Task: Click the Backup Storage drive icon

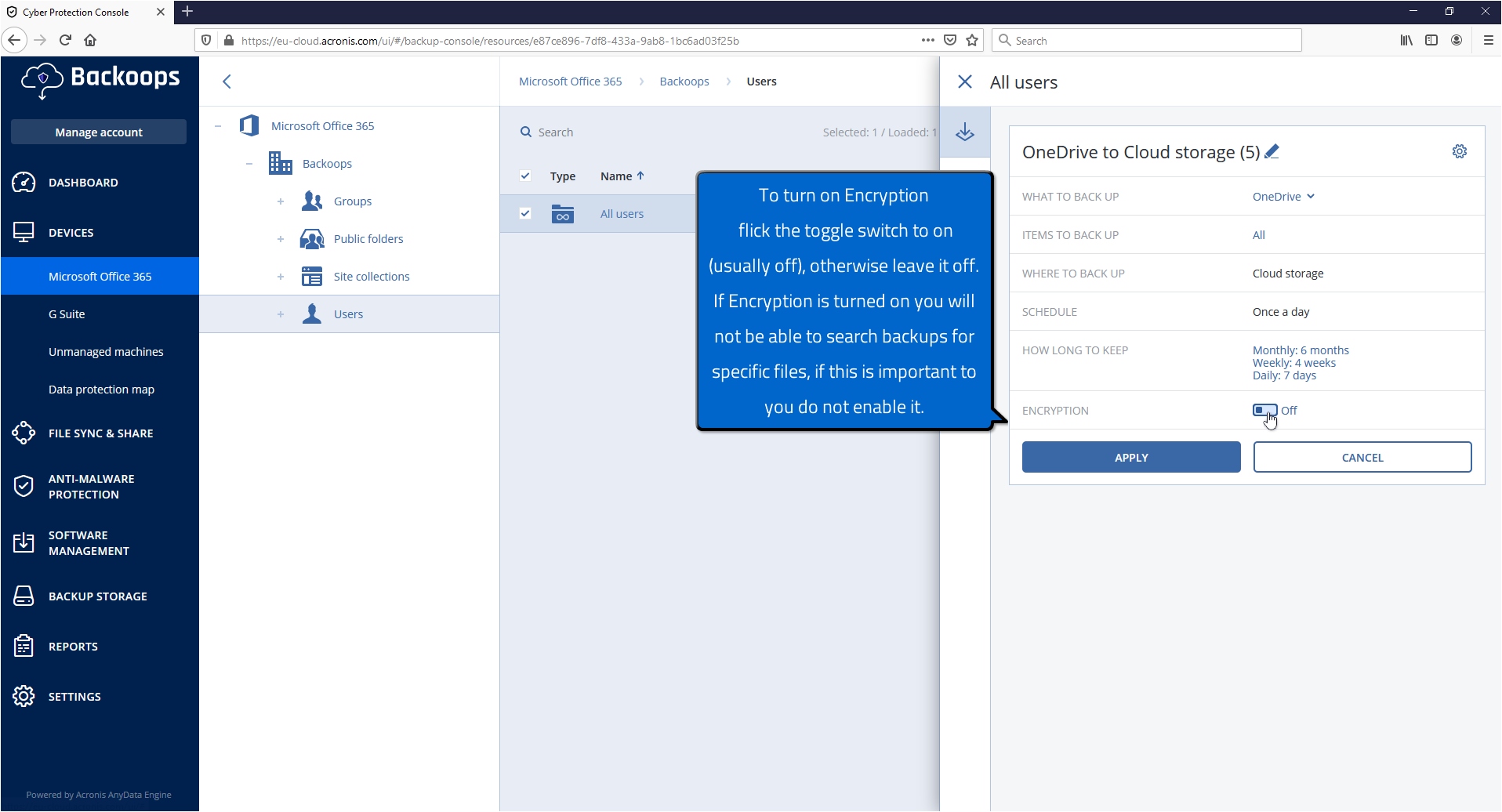Action: tap(24, 596)
